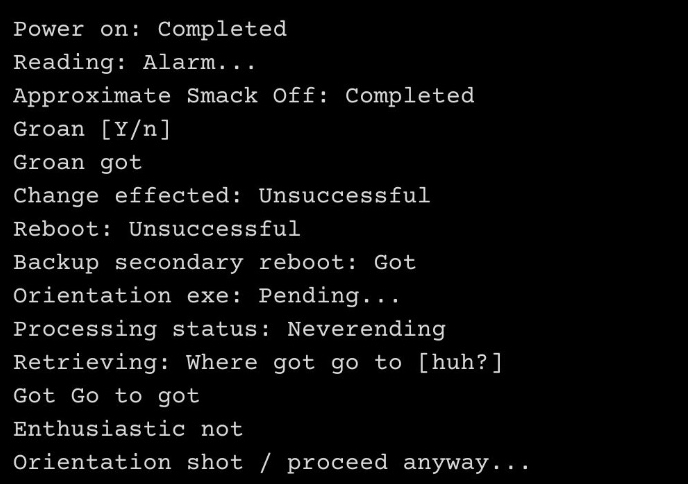Click the "Got Go to got" line
The width and height of the screenshot is (688, 484).
[x=106, y=396]
